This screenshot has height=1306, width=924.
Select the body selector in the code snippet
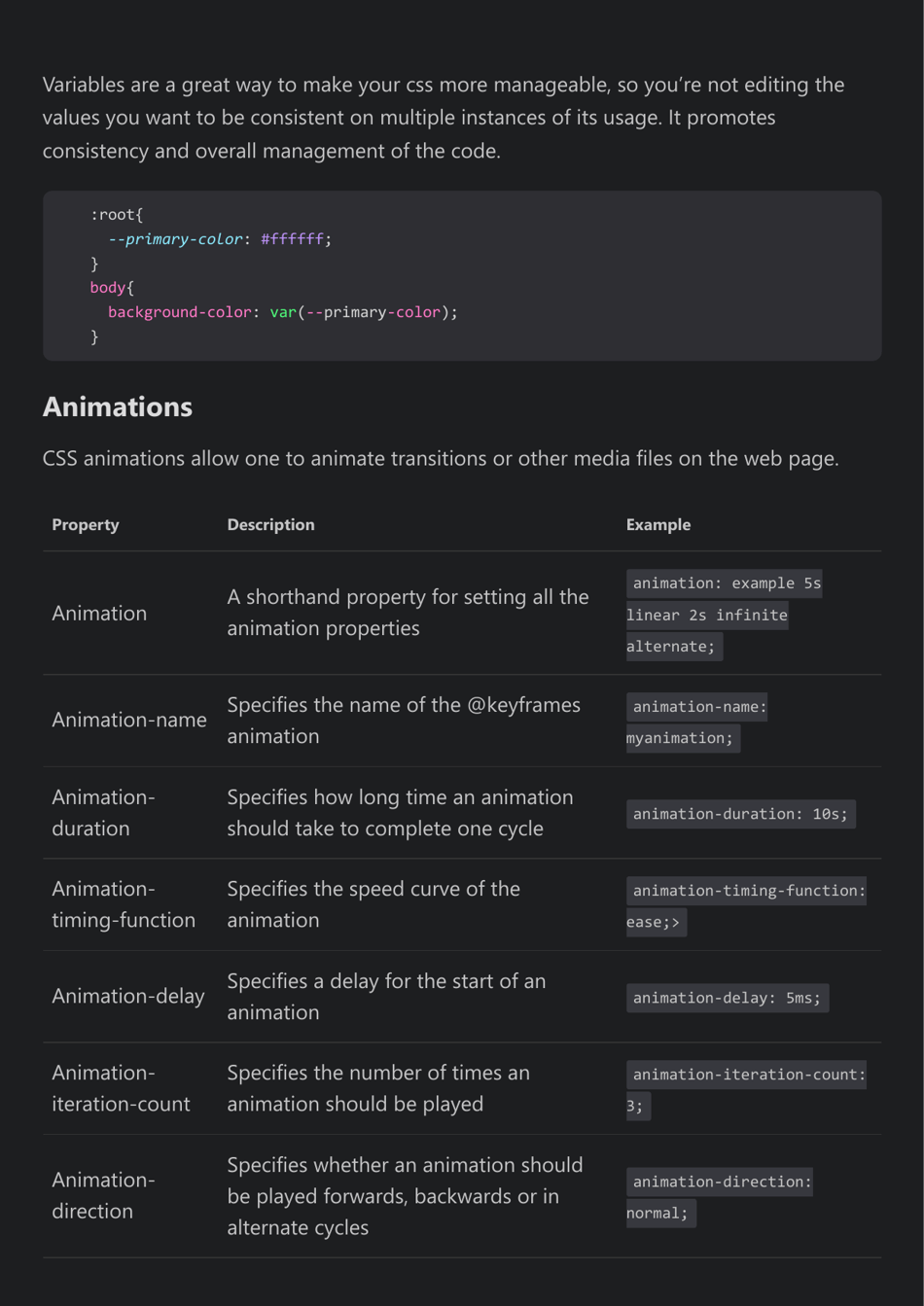click(107, 287)
